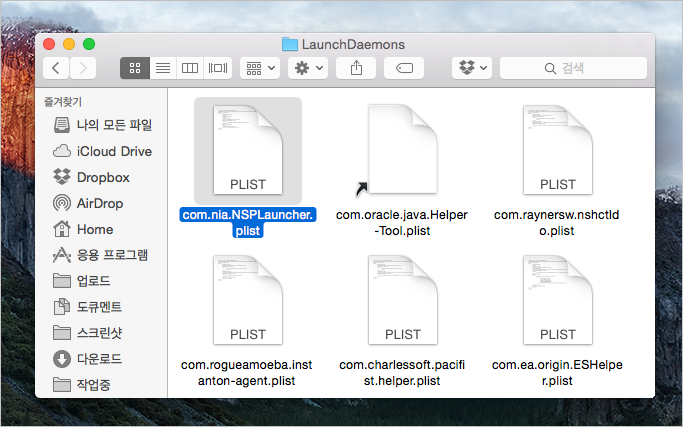This screenshot has width=683, height=427.
Task: Select the com.rogueamoeba.instanton-agent.plist file icon
Action: 248,300
